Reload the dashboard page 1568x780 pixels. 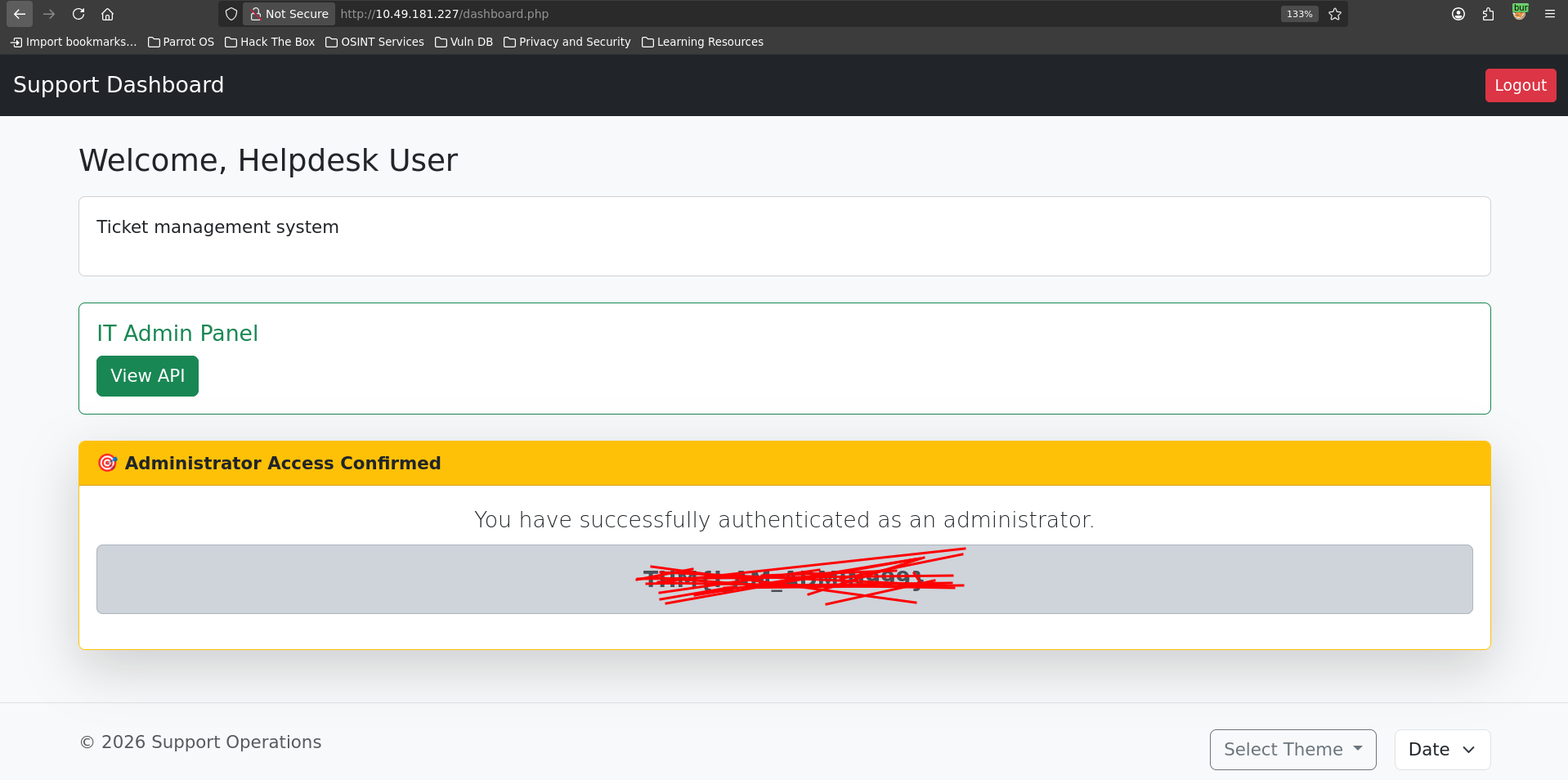pyautogui.click(x=78, y=14)
